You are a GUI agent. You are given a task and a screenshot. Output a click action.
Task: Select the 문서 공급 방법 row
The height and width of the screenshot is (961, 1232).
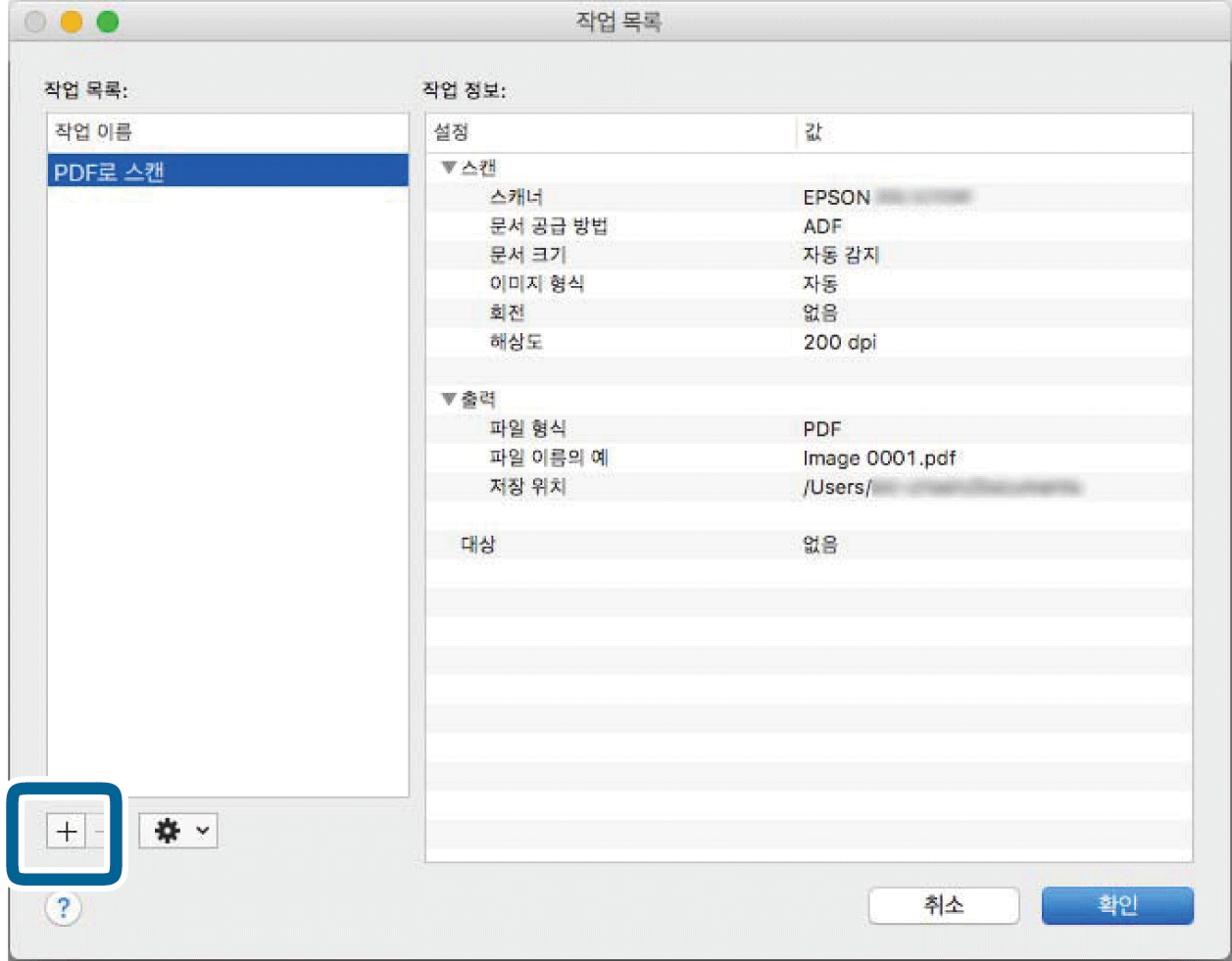pos(809,226)
